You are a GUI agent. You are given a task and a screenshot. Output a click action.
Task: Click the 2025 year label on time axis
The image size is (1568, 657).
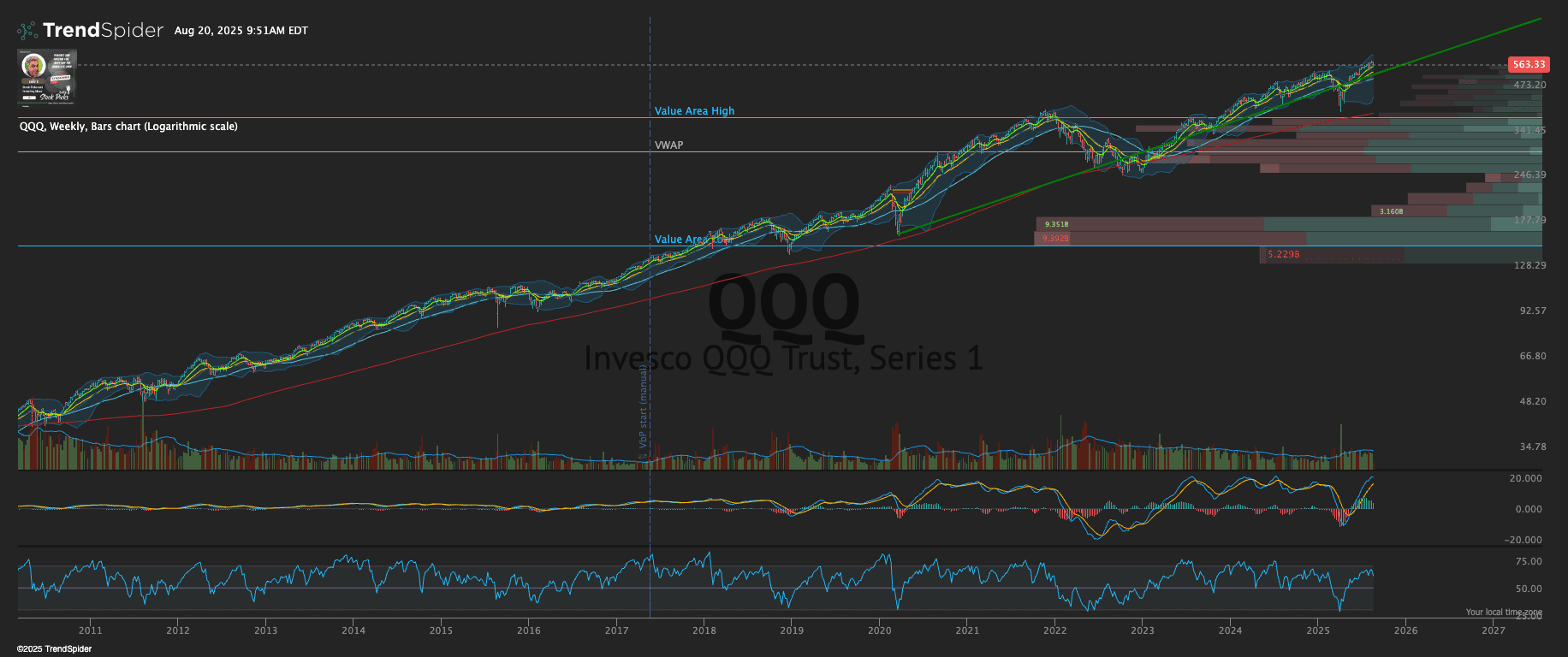(1318, 630)
